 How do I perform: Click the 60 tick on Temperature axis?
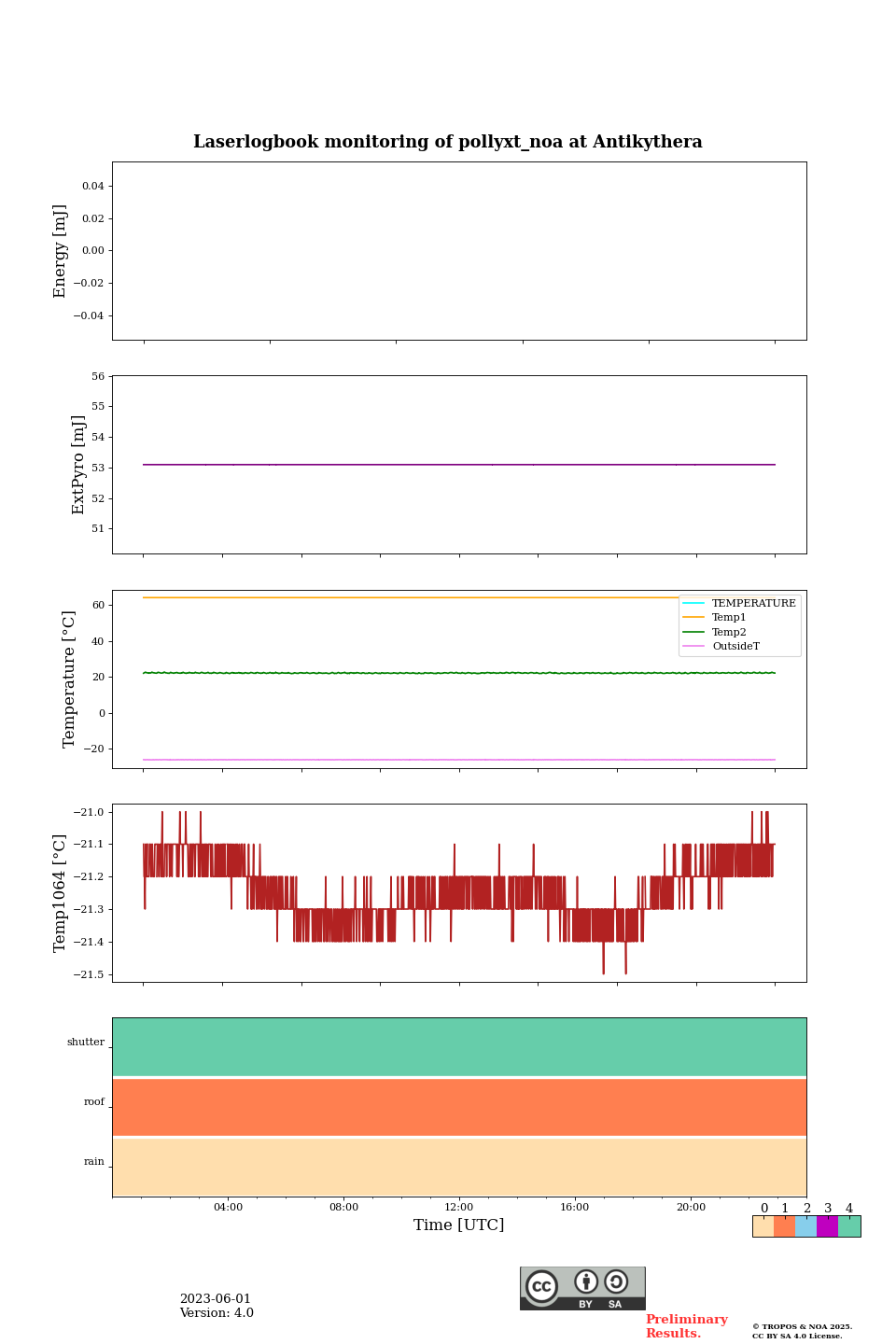98,605
